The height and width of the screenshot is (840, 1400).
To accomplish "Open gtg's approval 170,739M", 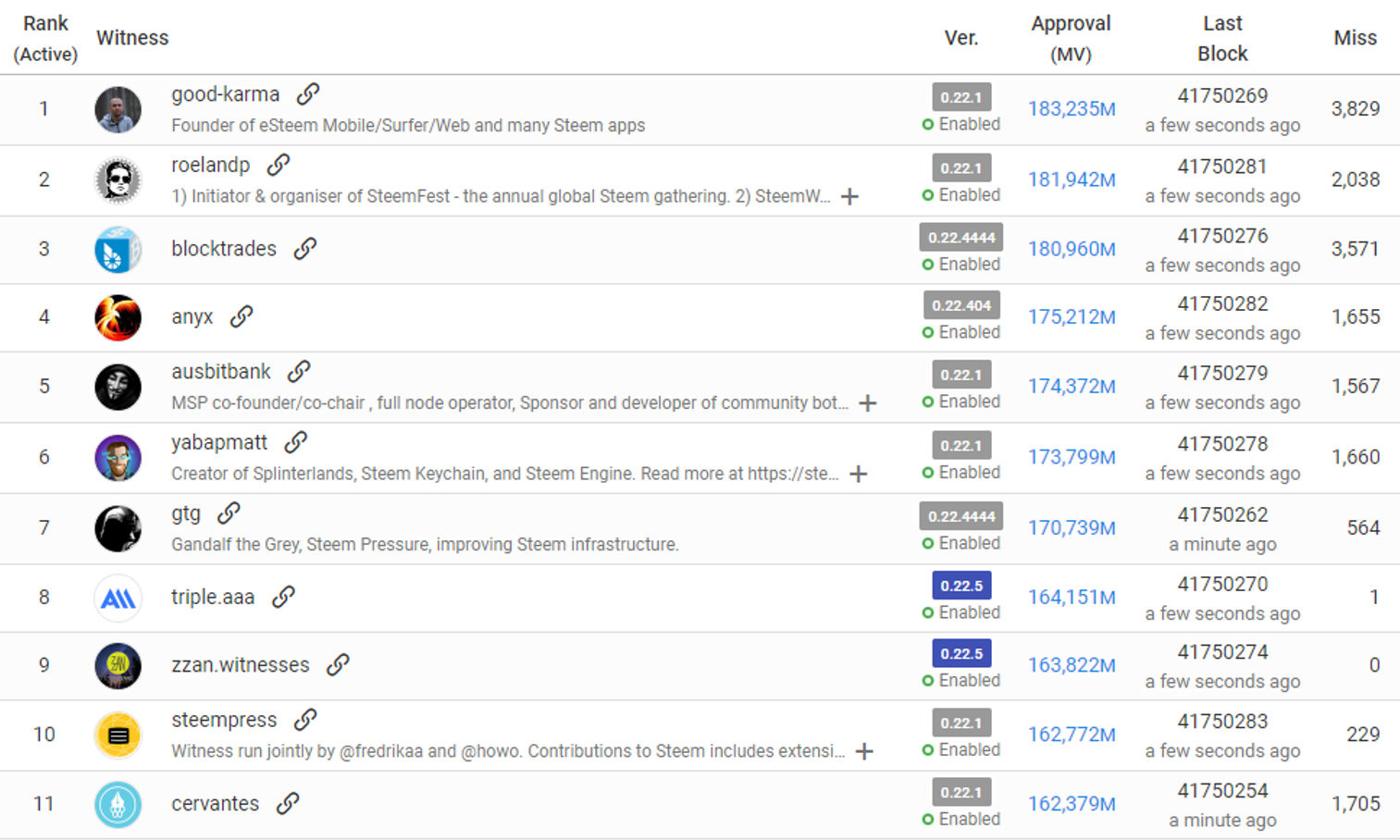I will pyautogui.click(x=1072, y=528).
